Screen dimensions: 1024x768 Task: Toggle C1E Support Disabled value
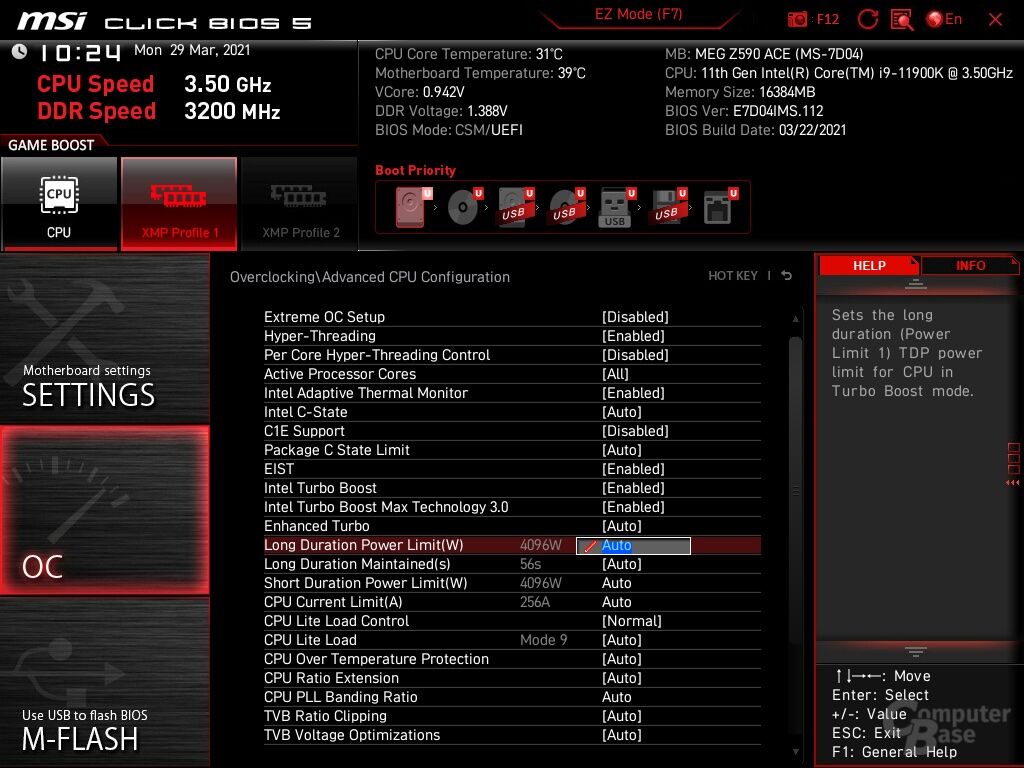[635, 431]
